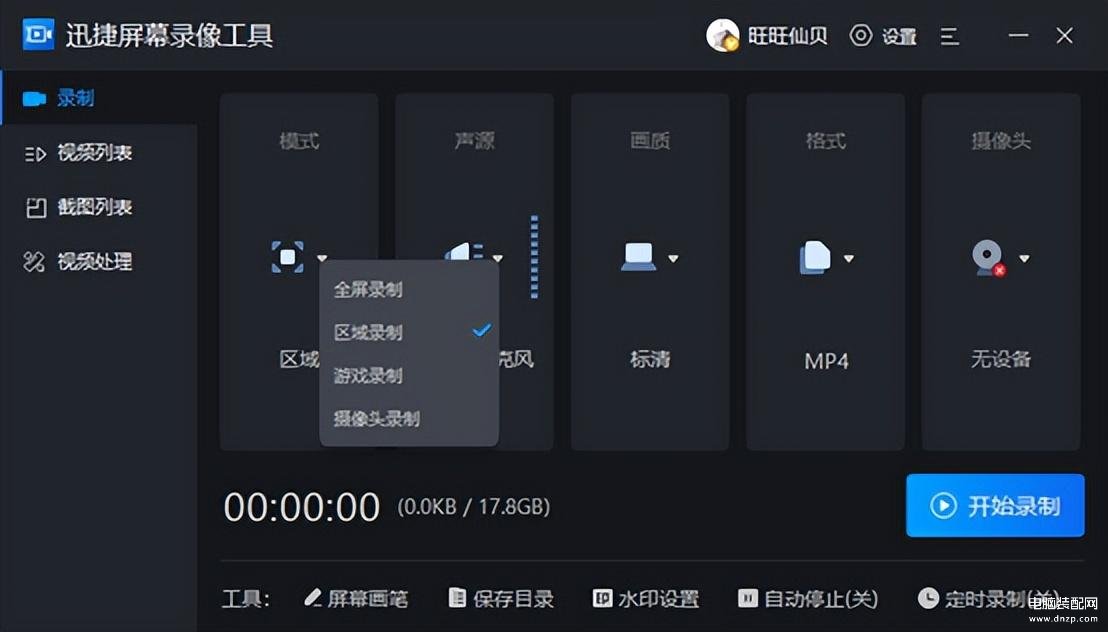The height and width of the screenshot is (632, 1108).
Task: Choose 全屏录制 from the mode menu
Action: tap(409, 289)
